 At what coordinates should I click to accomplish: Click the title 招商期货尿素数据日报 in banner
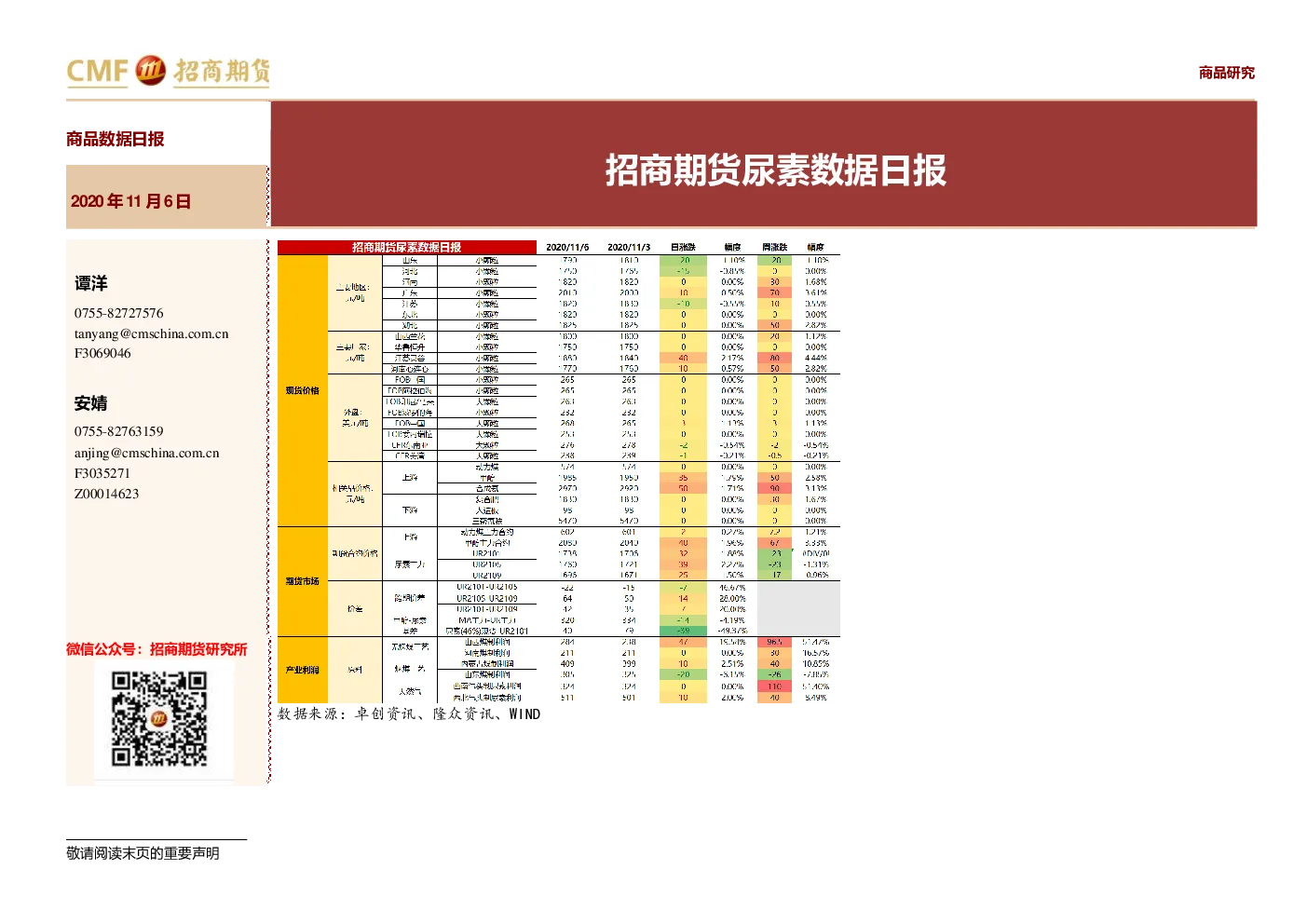coord(775,170)
